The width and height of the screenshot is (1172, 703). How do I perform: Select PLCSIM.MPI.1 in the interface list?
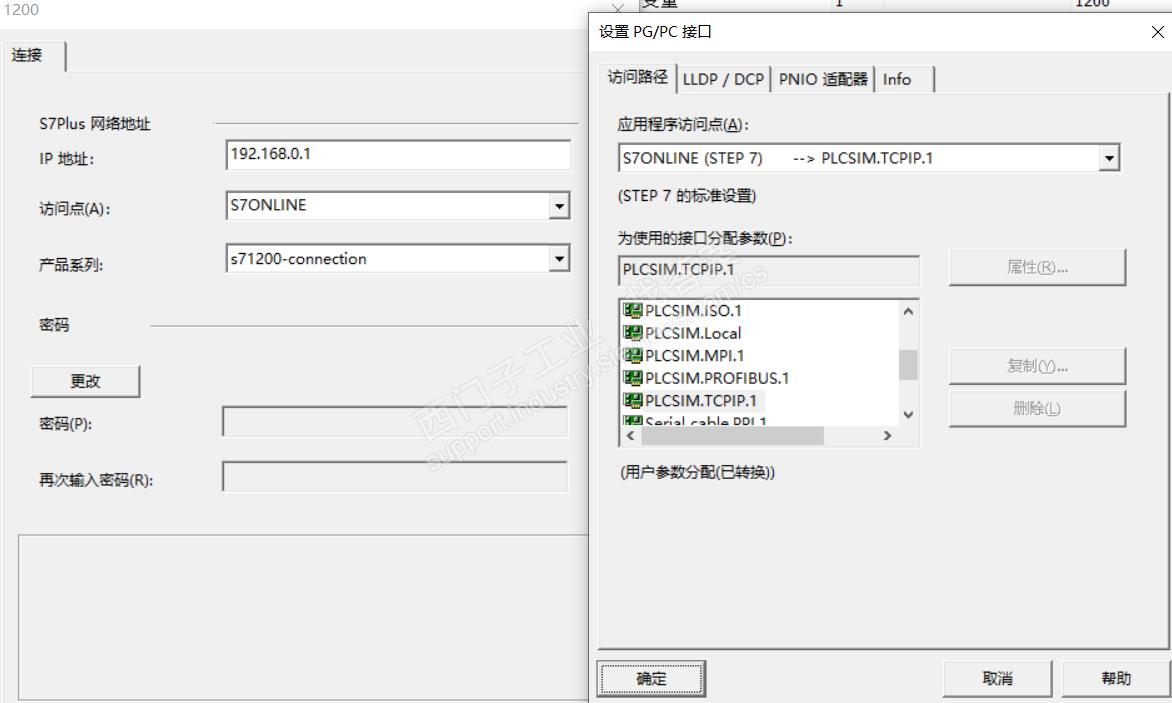pyautogui.click(x=694, y=356)
